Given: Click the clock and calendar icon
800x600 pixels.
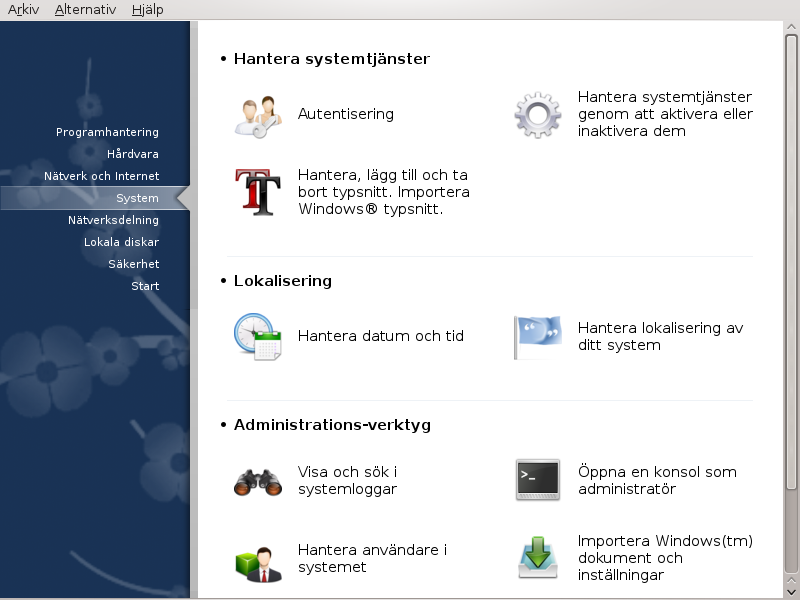Looking at the screenshot, I should (258, 337).
